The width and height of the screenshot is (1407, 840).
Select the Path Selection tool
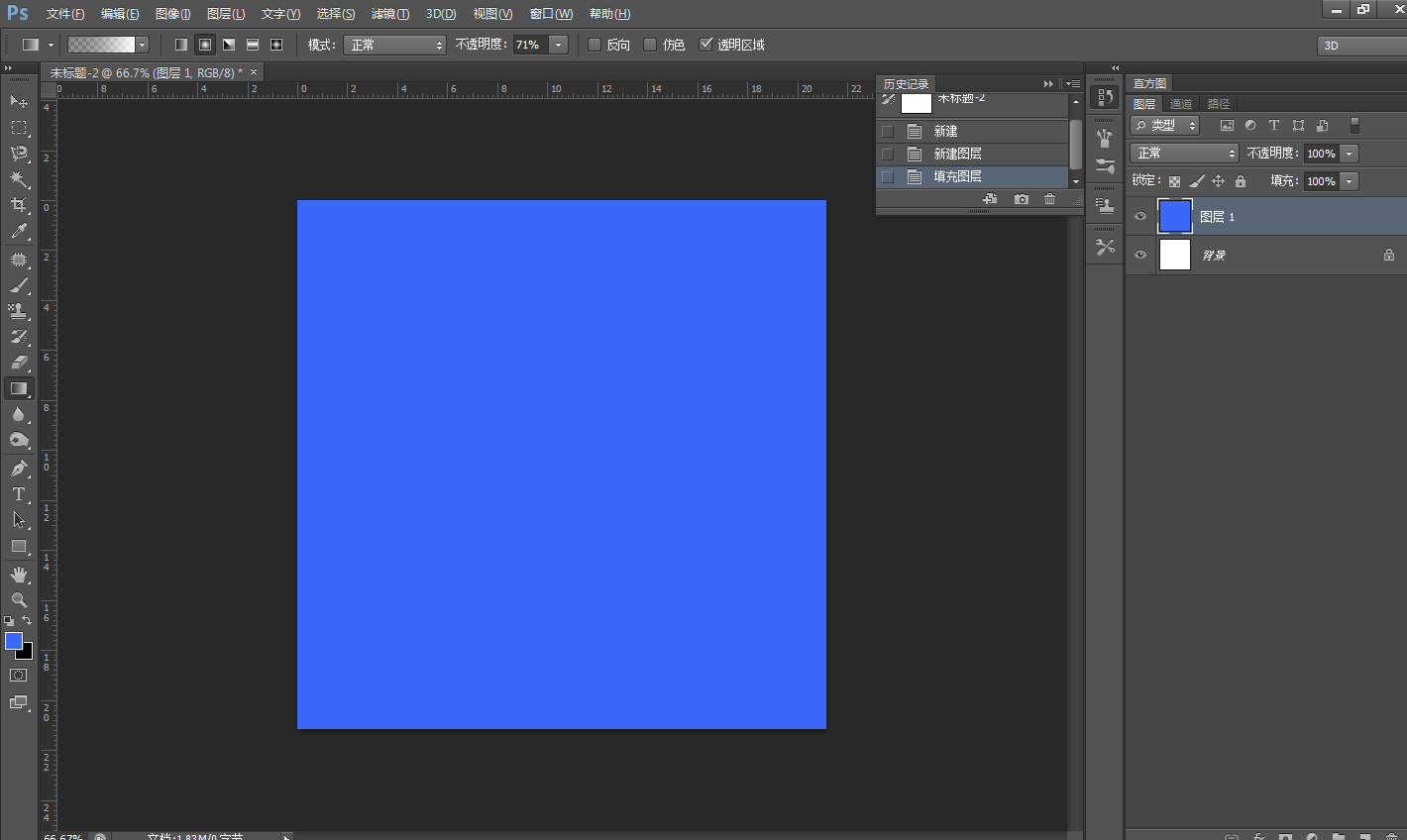19,520
